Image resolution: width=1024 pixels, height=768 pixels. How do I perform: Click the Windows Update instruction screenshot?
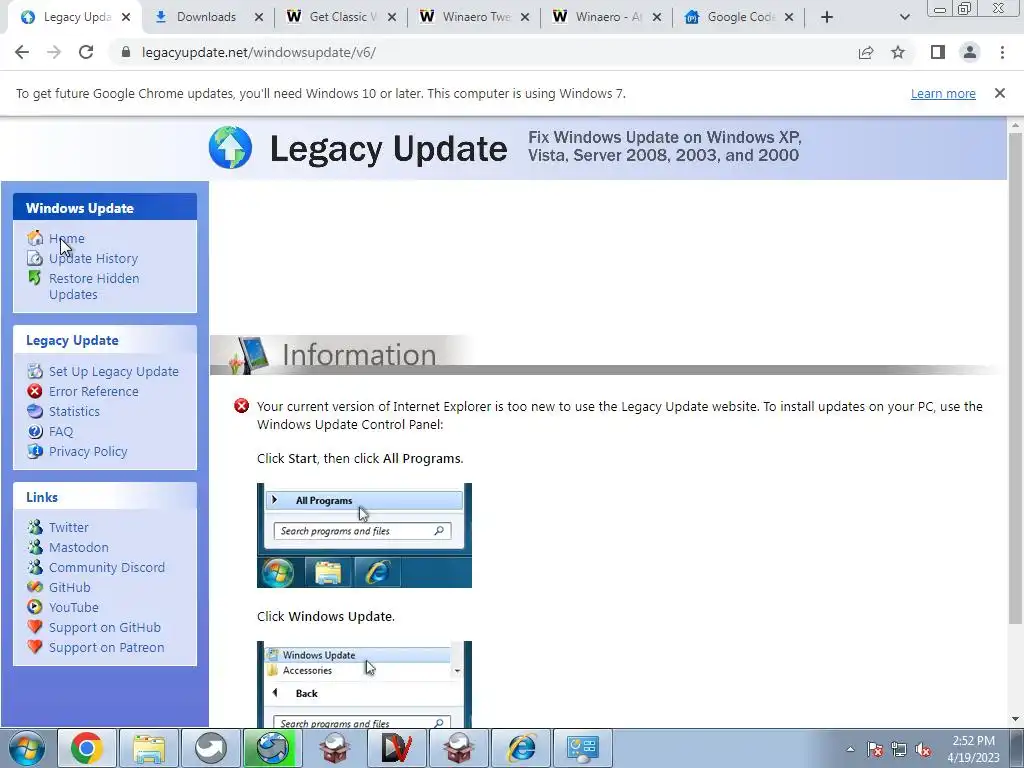(x=364, y=684)
